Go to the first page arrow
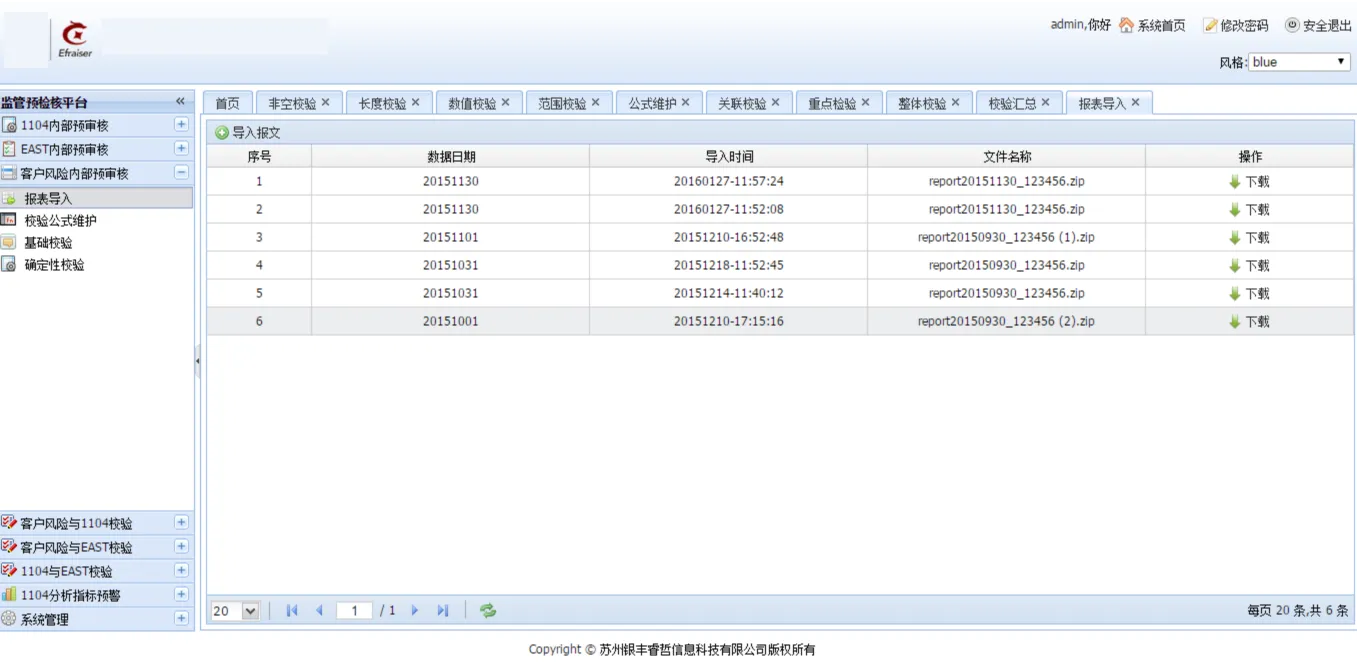This screenshot has width=1357, height=669. (x=292, y=611)
